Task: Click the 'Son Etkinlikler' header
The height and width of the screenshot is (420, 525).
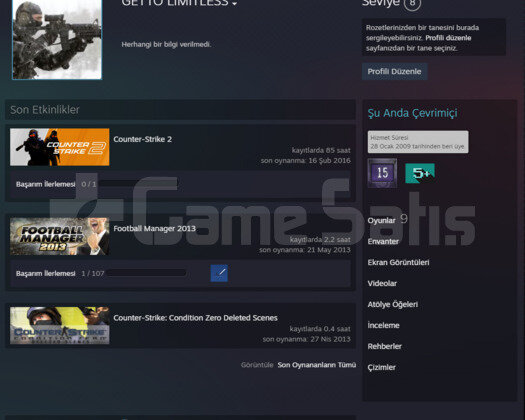Action: point(45,110)
